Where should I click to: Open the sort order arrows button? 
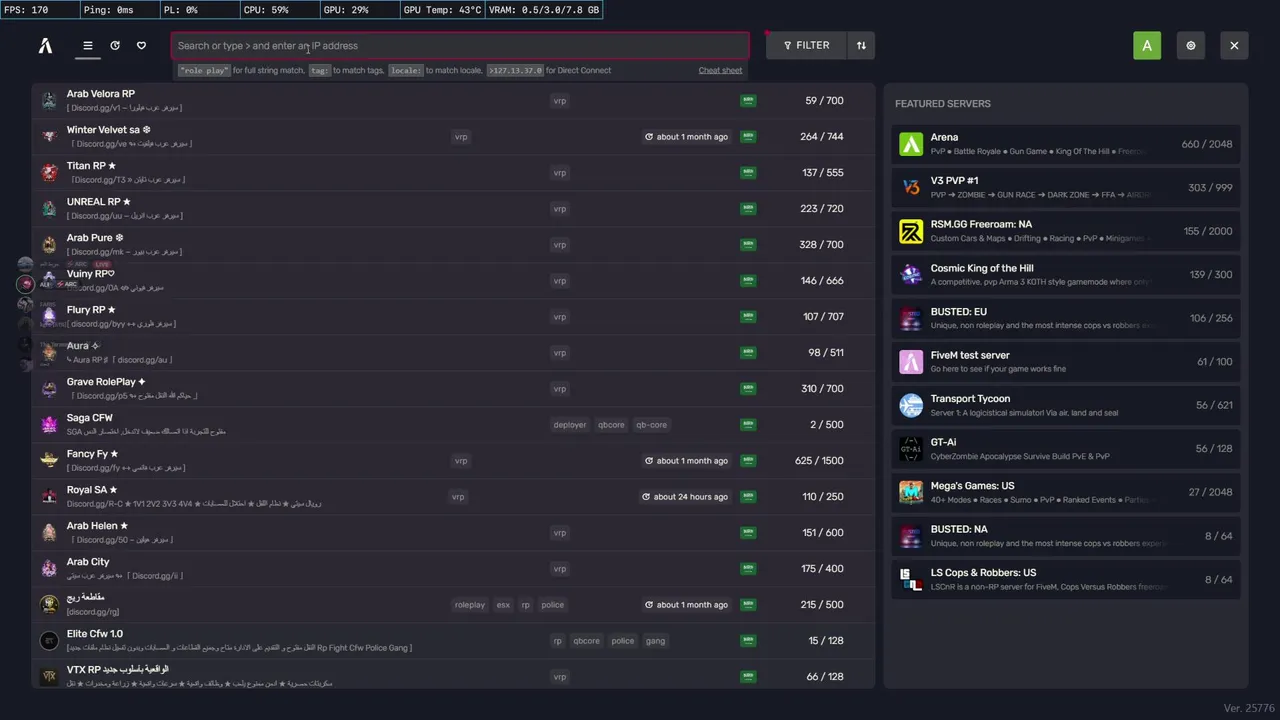(861, 45)
